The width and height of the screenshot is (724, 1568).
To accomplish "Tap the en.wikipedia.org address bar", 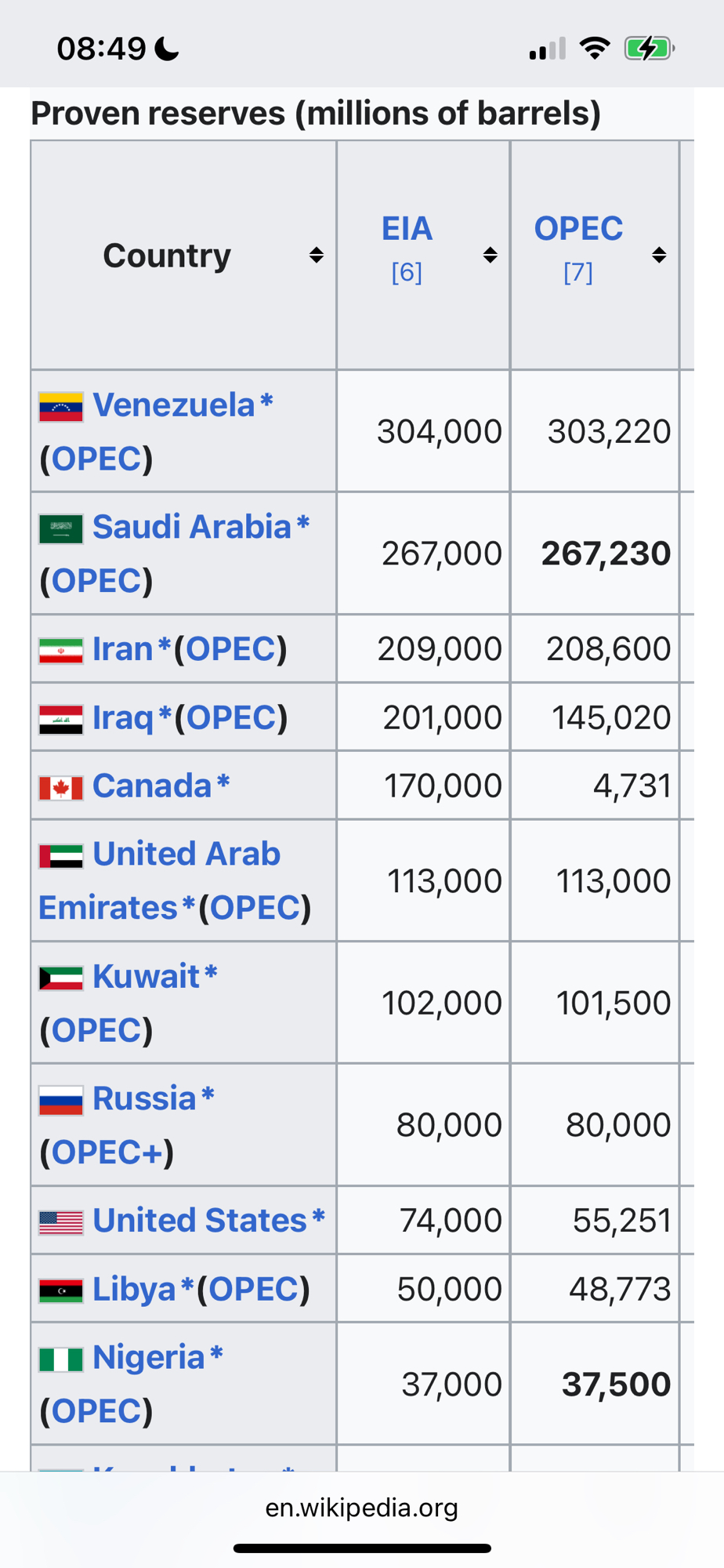I will pos(362,1507).
